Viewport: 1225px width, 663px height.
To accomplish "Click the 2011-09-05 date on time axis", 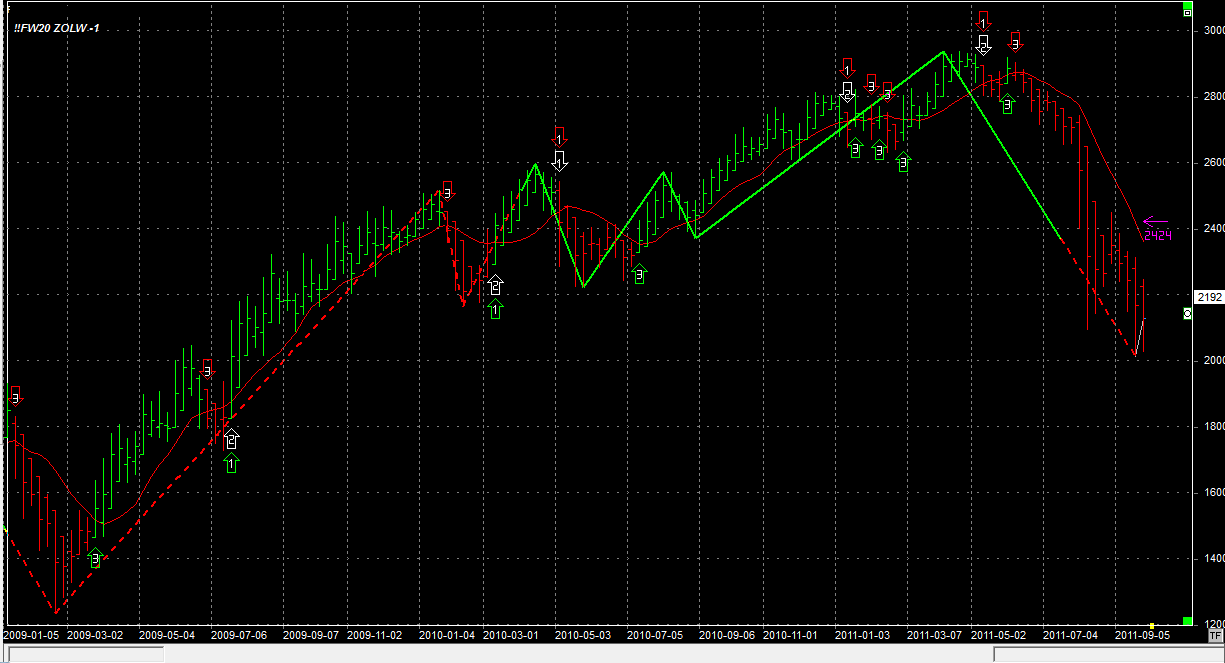I will 1140,635.
